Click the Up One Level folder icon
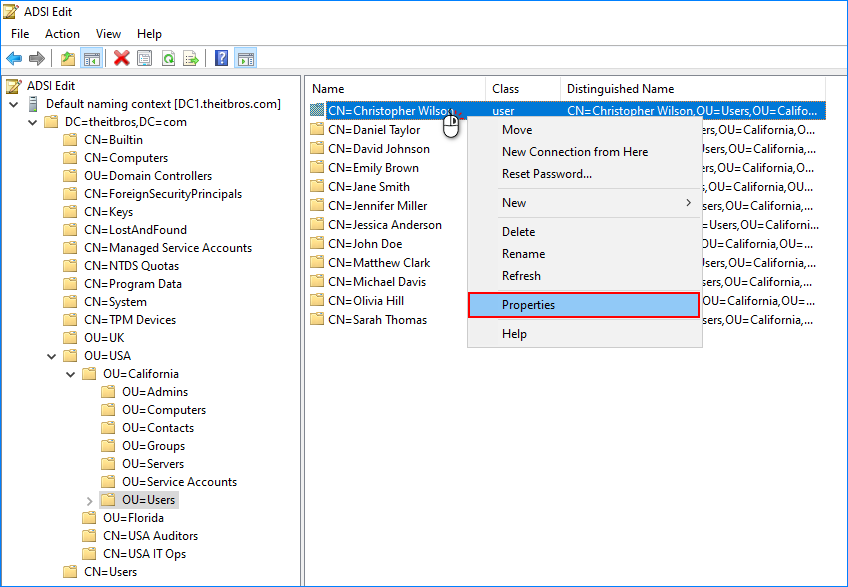Viewport: 848px width, 587px height. [68, 58]
